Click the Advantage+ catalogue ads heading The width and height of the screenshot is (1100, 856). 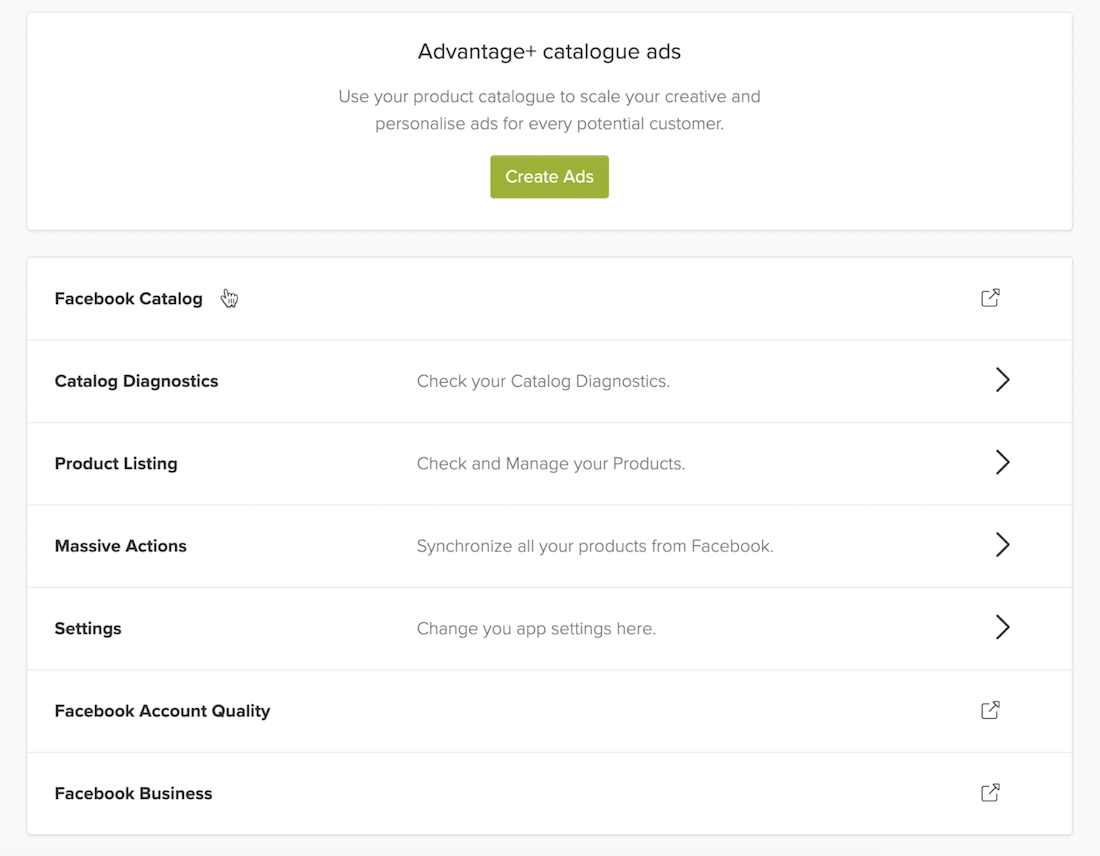tap(549, 52)
